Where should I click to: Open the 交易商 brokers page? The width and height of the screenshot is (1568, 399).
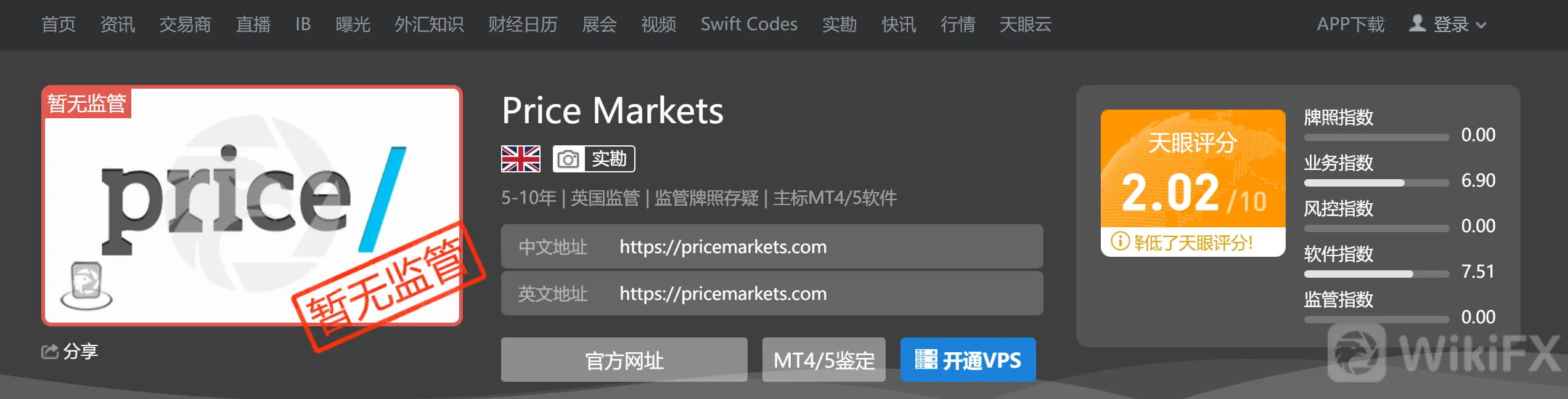186,25
